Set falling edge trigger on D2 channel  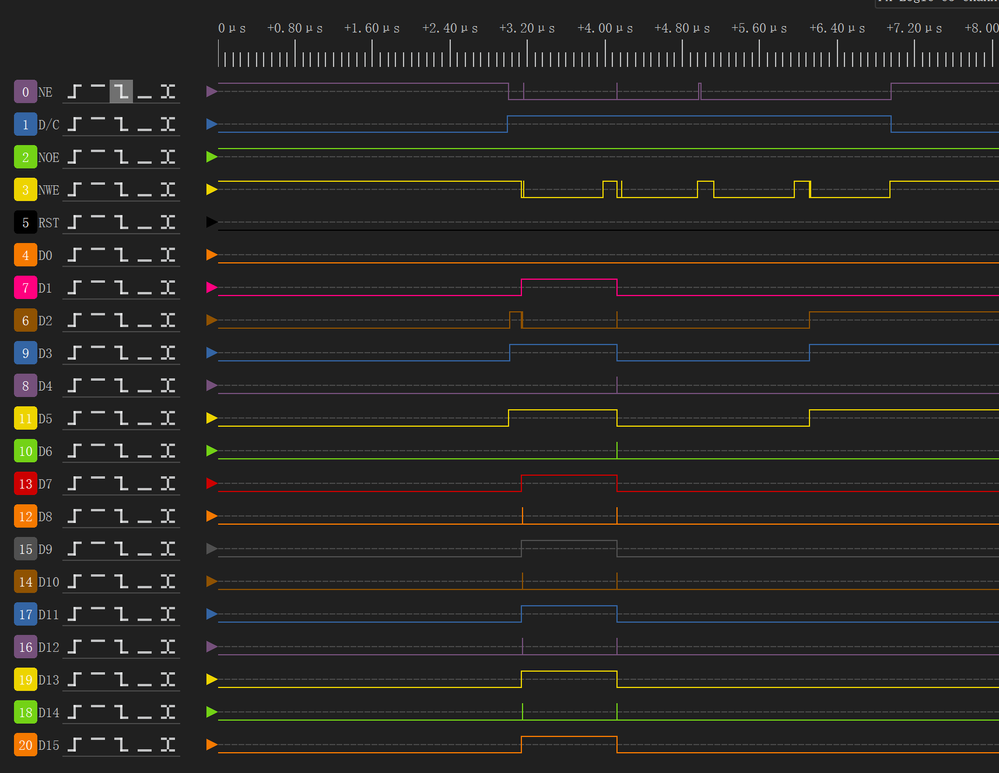point(121,320)
